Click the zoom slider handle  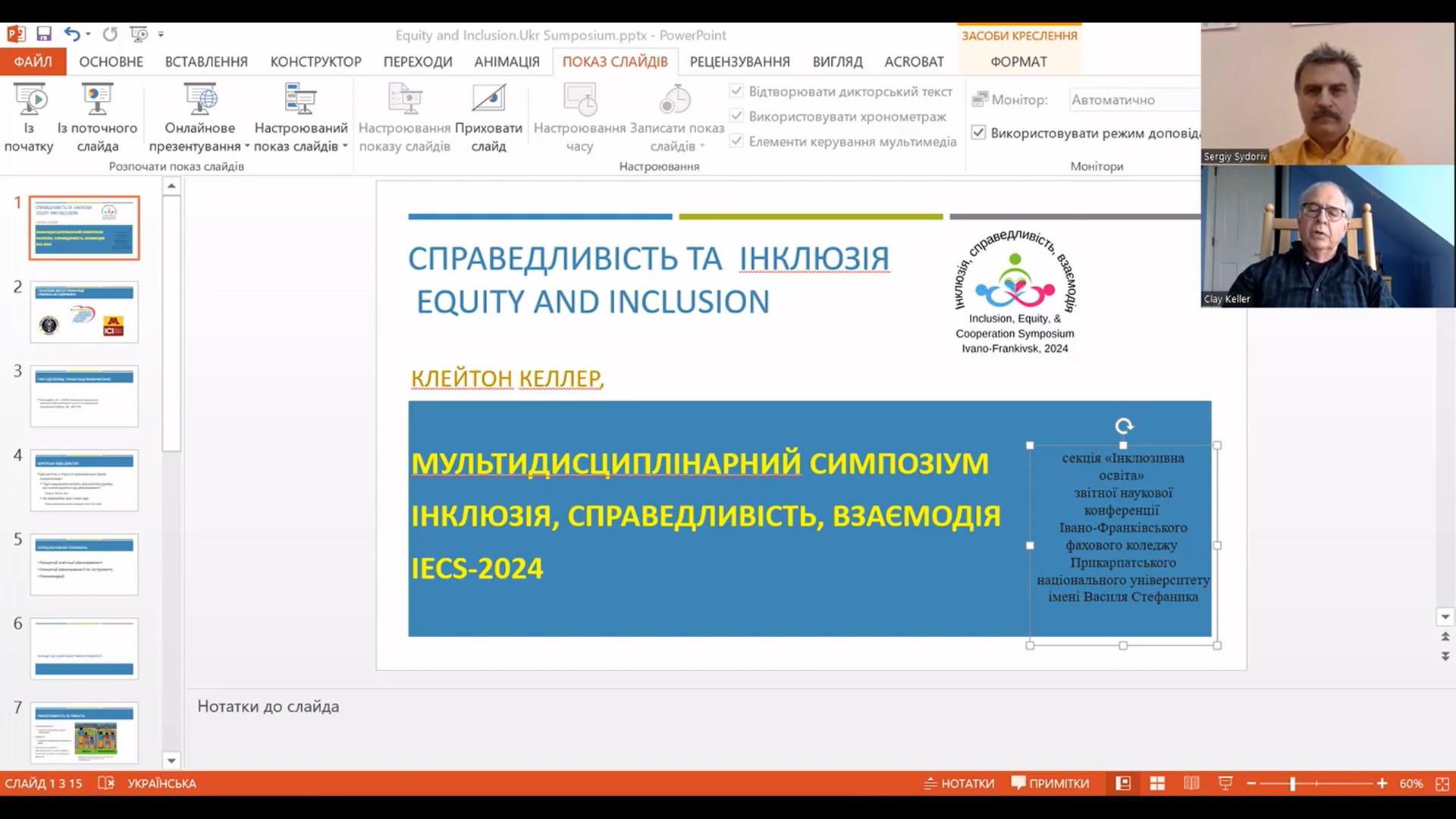coord(1292,783)
